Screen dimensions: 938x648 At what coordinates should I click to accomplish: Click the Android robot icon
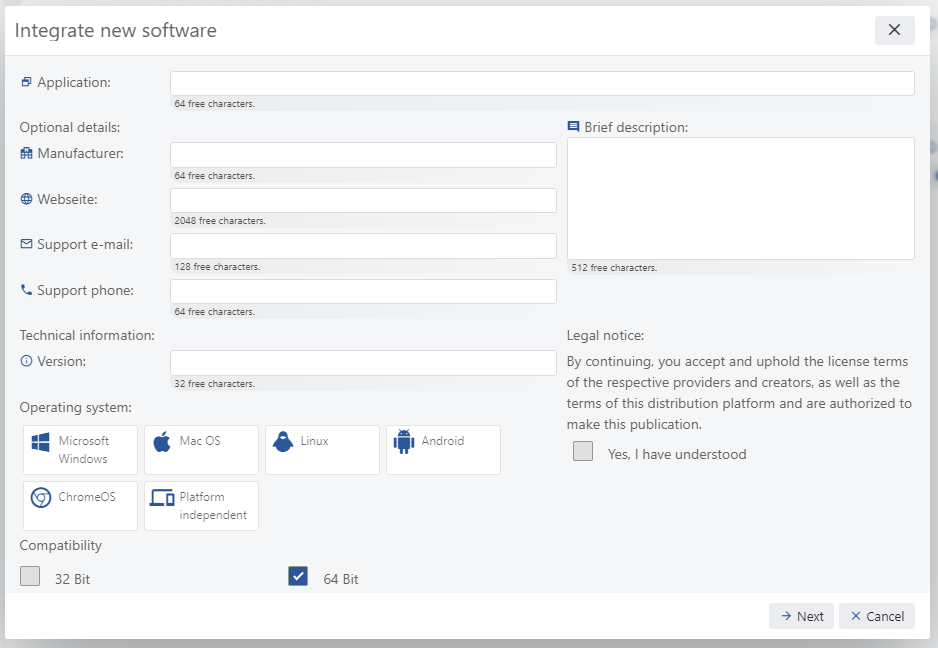coord(404,442)
